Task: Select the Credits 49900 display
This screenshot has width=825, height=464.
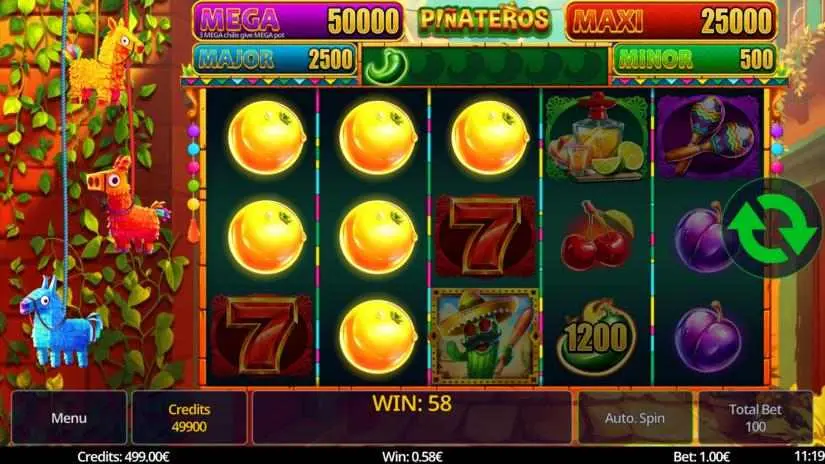Action: point(189,418)
